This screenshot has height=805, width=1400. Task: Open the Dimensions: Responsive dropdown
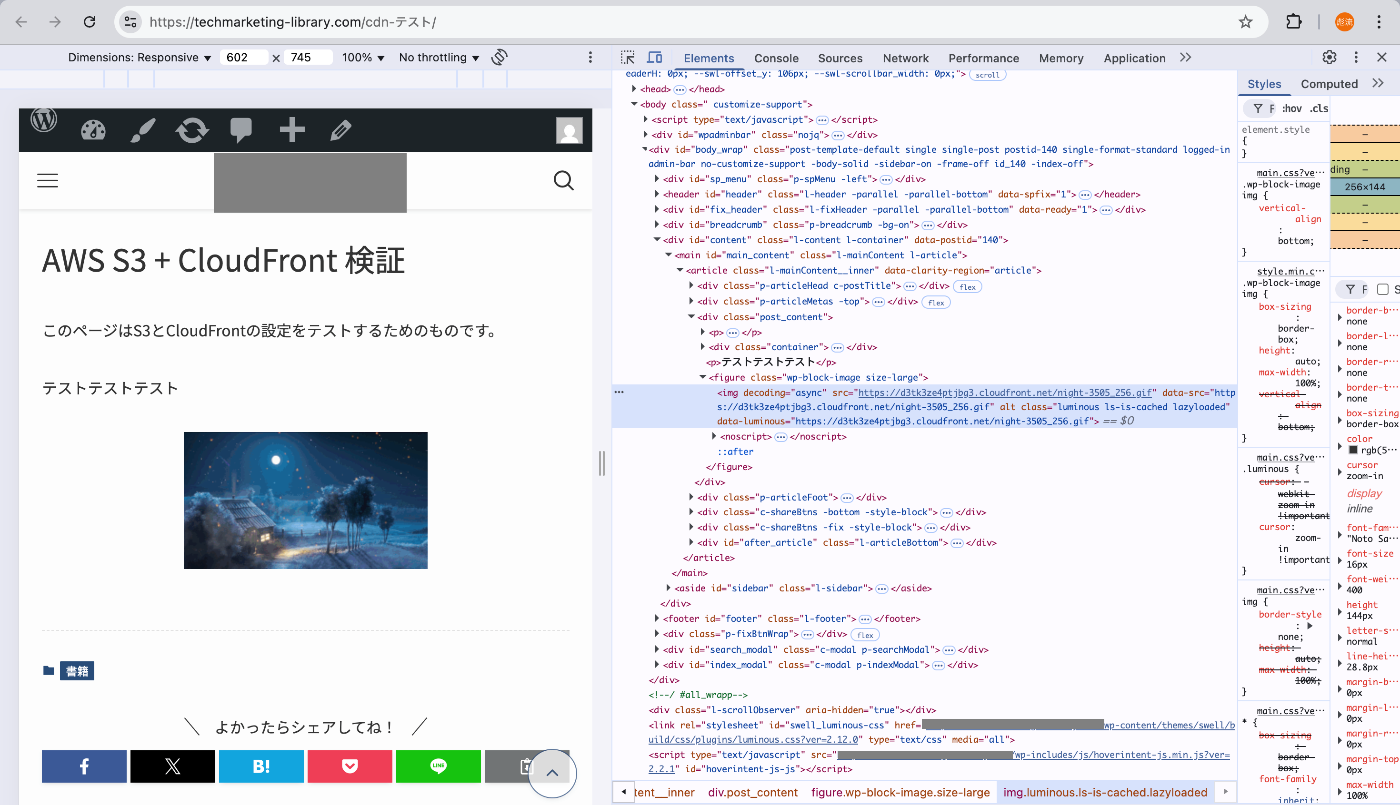coord(139,58)
